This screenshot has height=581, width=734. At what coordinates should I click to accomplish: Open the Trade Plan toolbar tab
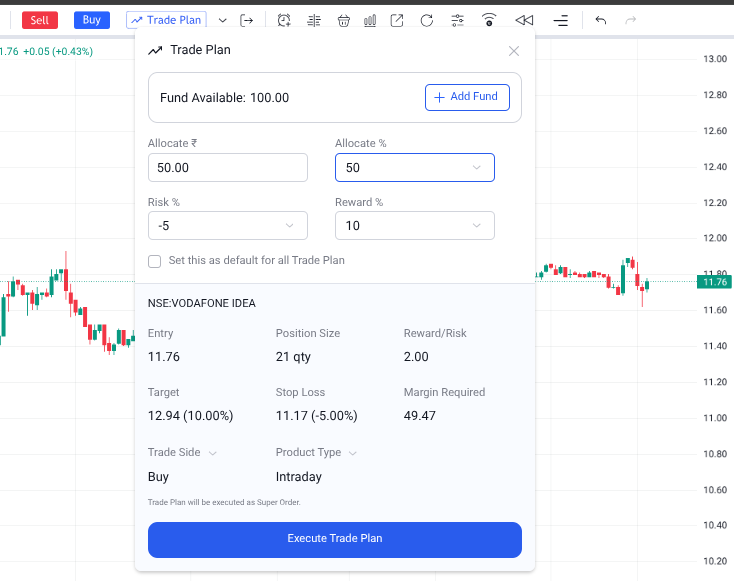tap(166, 20)
